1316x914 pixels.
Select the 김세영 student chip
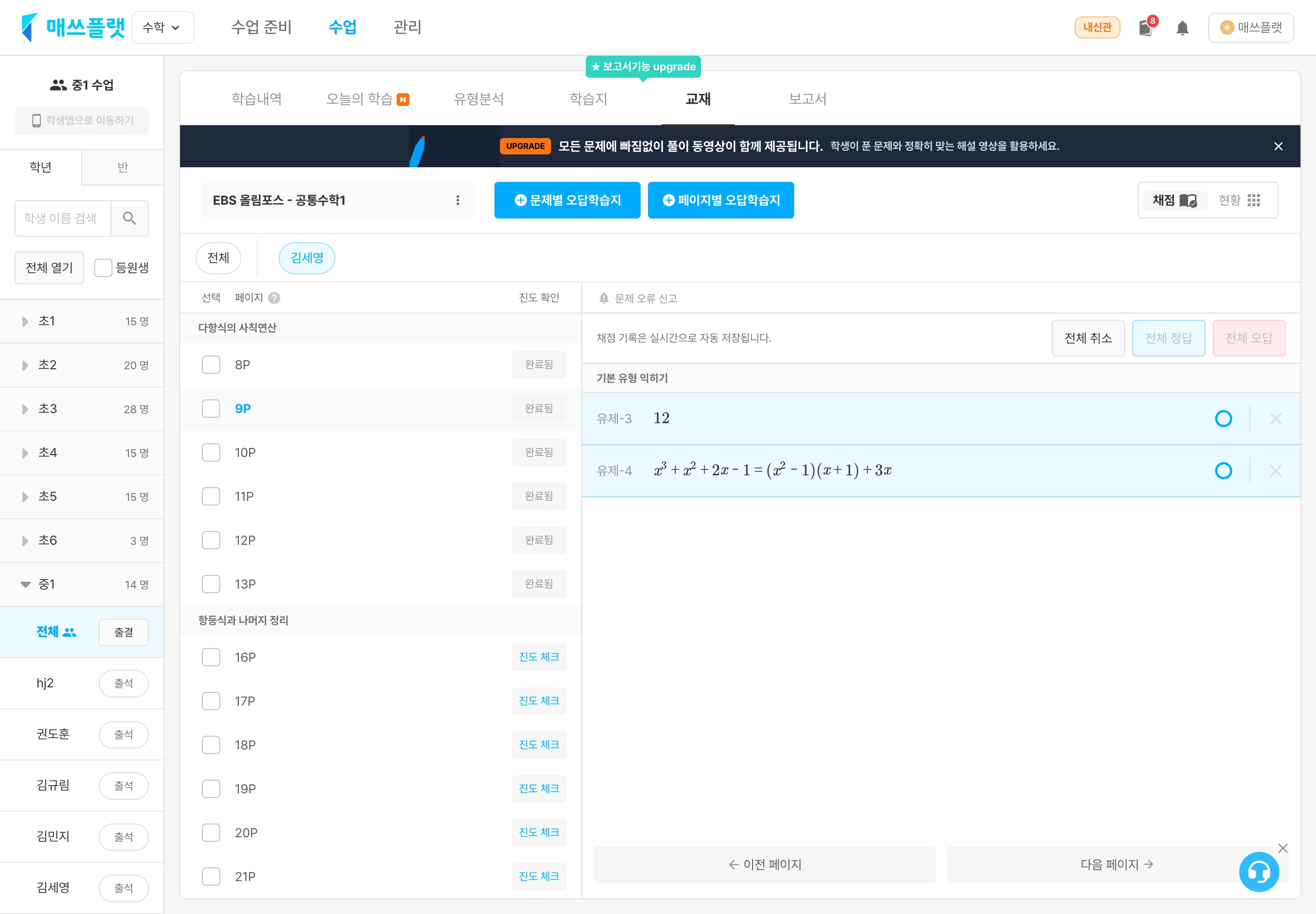pos(307,258)
